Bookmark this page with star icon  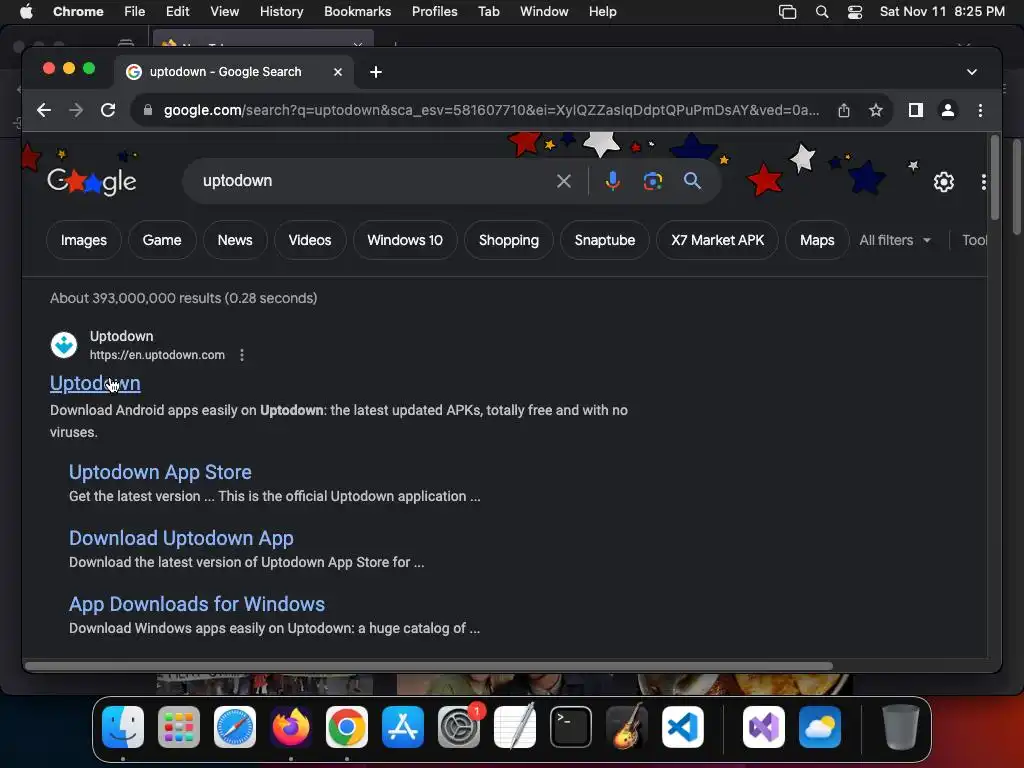(876, 110)
